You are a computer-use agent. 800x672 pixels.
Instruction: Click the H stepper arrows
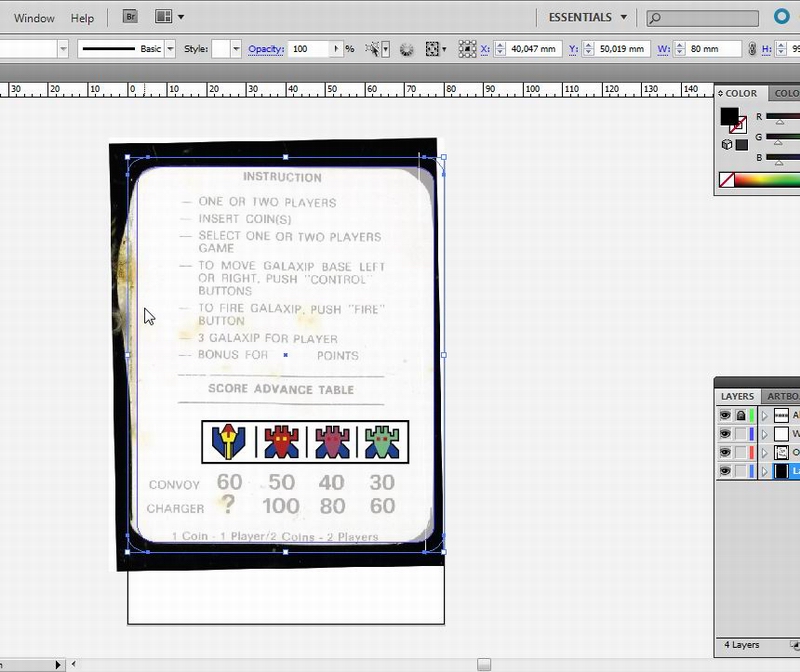(781, 49)
